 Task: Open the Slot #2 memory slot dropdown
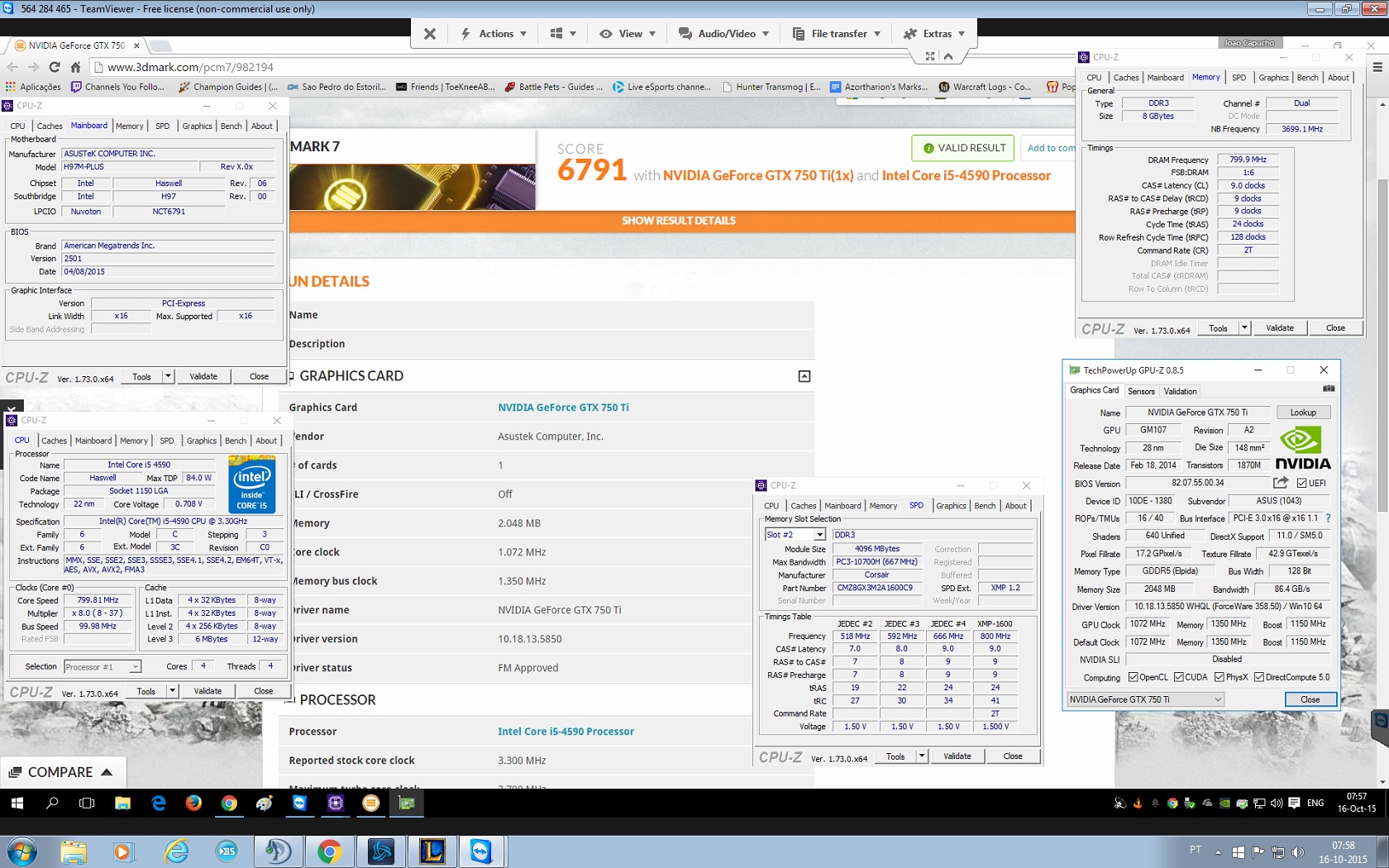coord(819,535)
